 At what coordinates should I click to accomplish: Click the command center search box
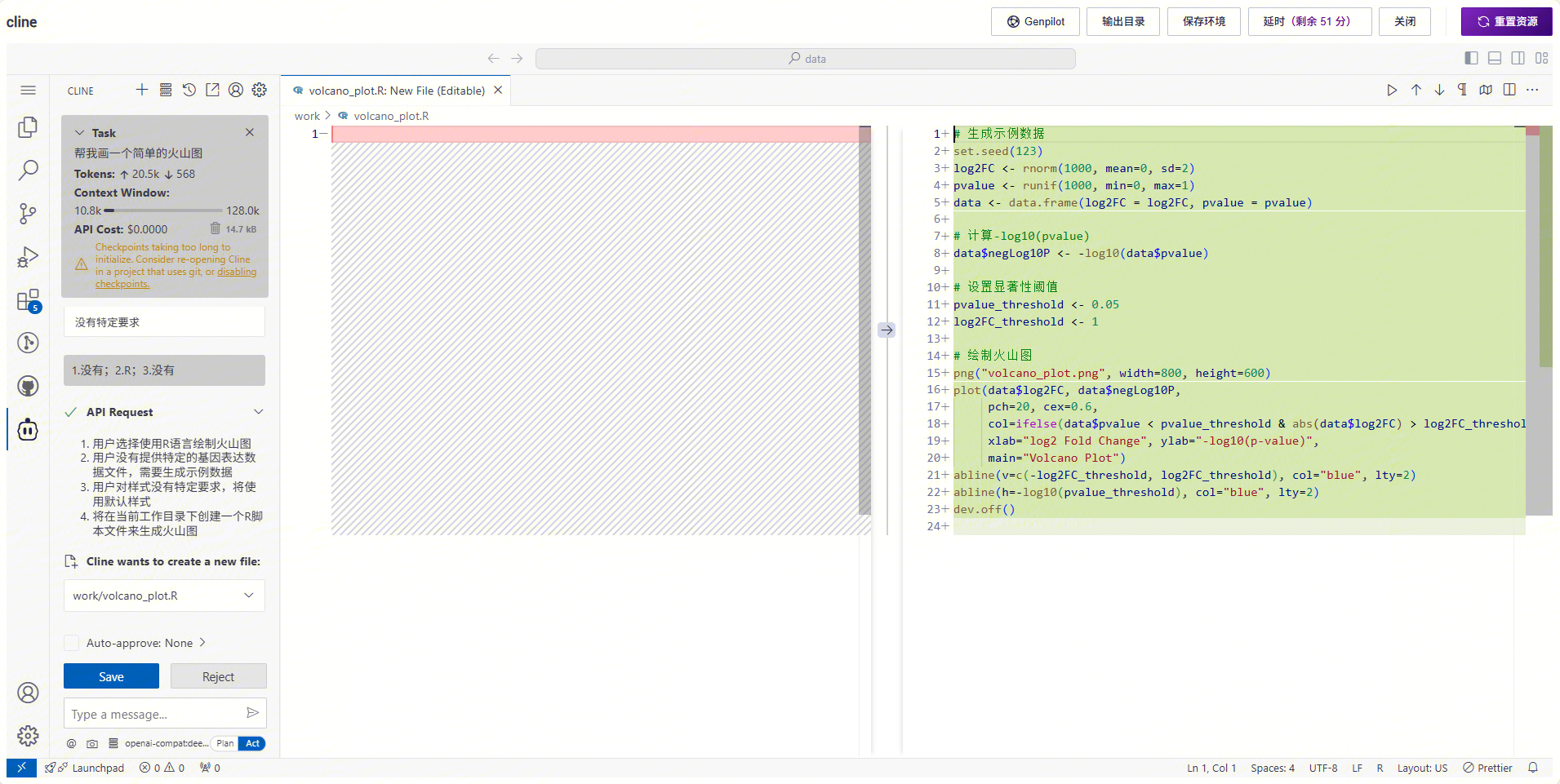(x=806, y=59)
